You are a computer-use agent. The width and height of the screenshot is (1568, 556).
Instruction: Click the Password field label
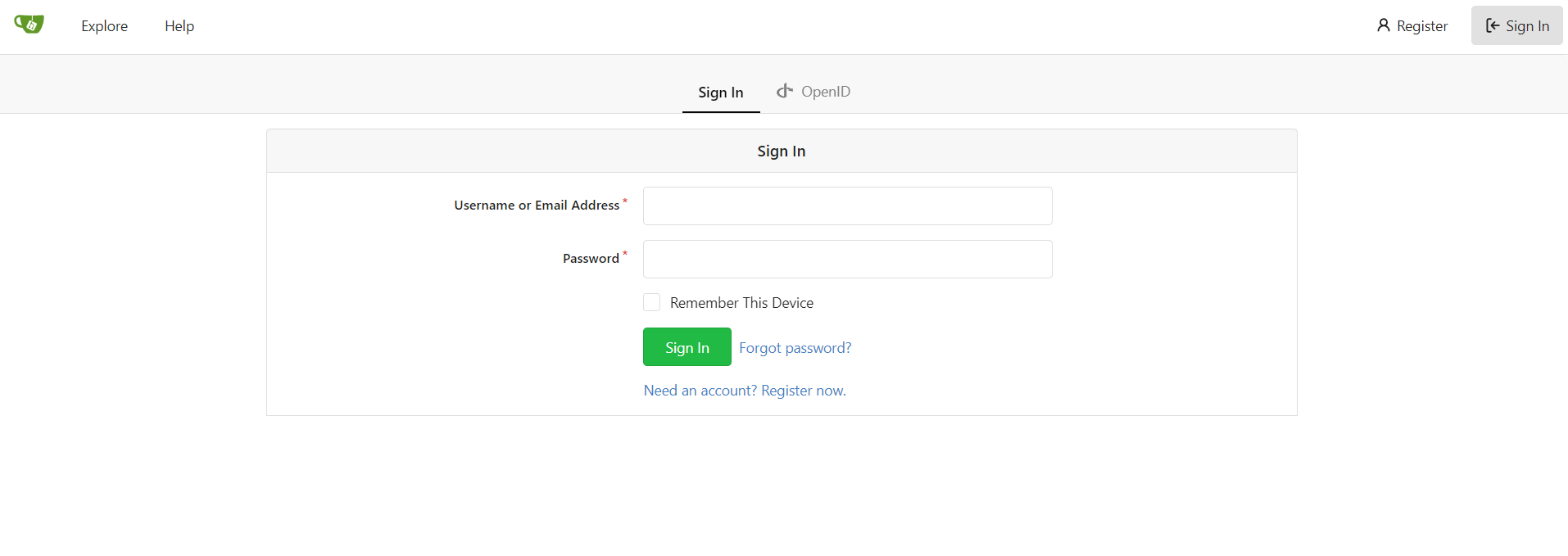(x=591, y=259)
